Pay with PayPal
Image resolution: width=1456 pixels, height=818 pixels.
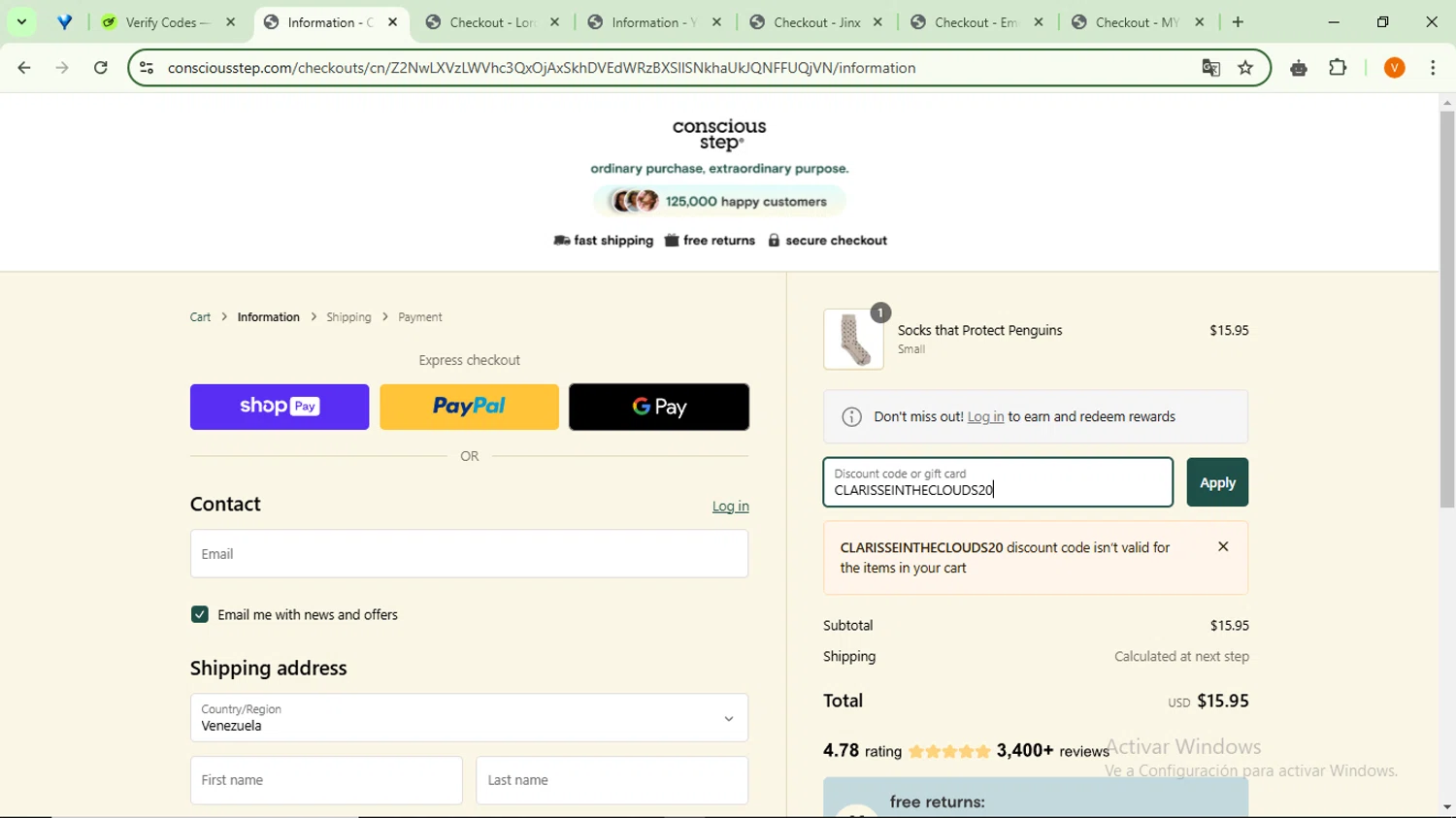pyautogui.click(x=469, y=407)
